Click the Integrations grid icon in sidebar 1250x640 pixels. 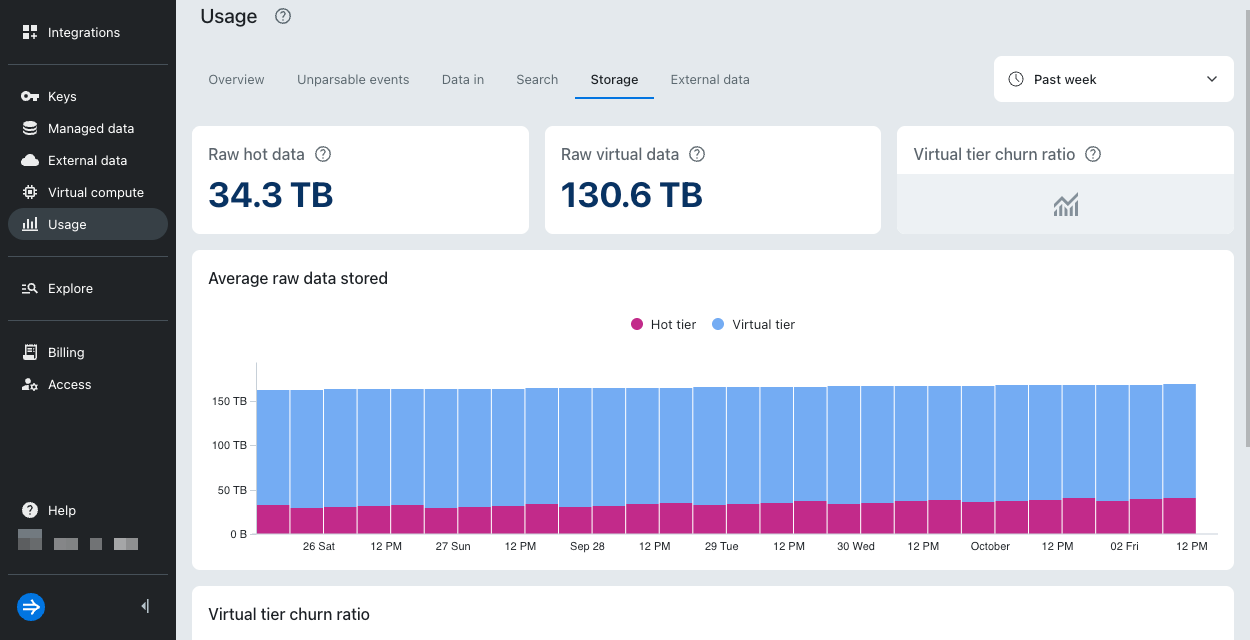(30, 32)
